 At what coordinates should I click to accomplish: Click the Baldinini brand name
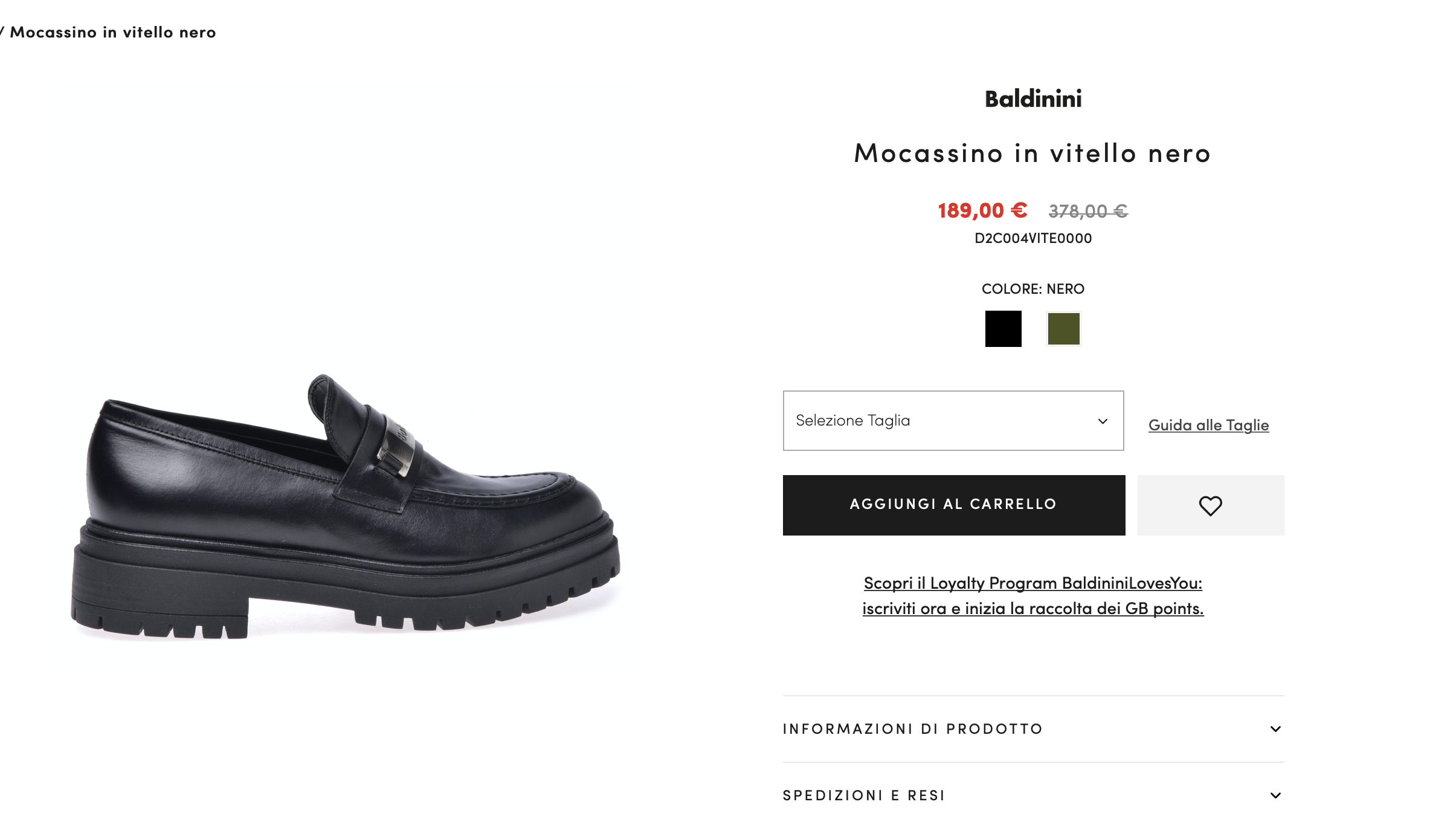coord(1033,99)
